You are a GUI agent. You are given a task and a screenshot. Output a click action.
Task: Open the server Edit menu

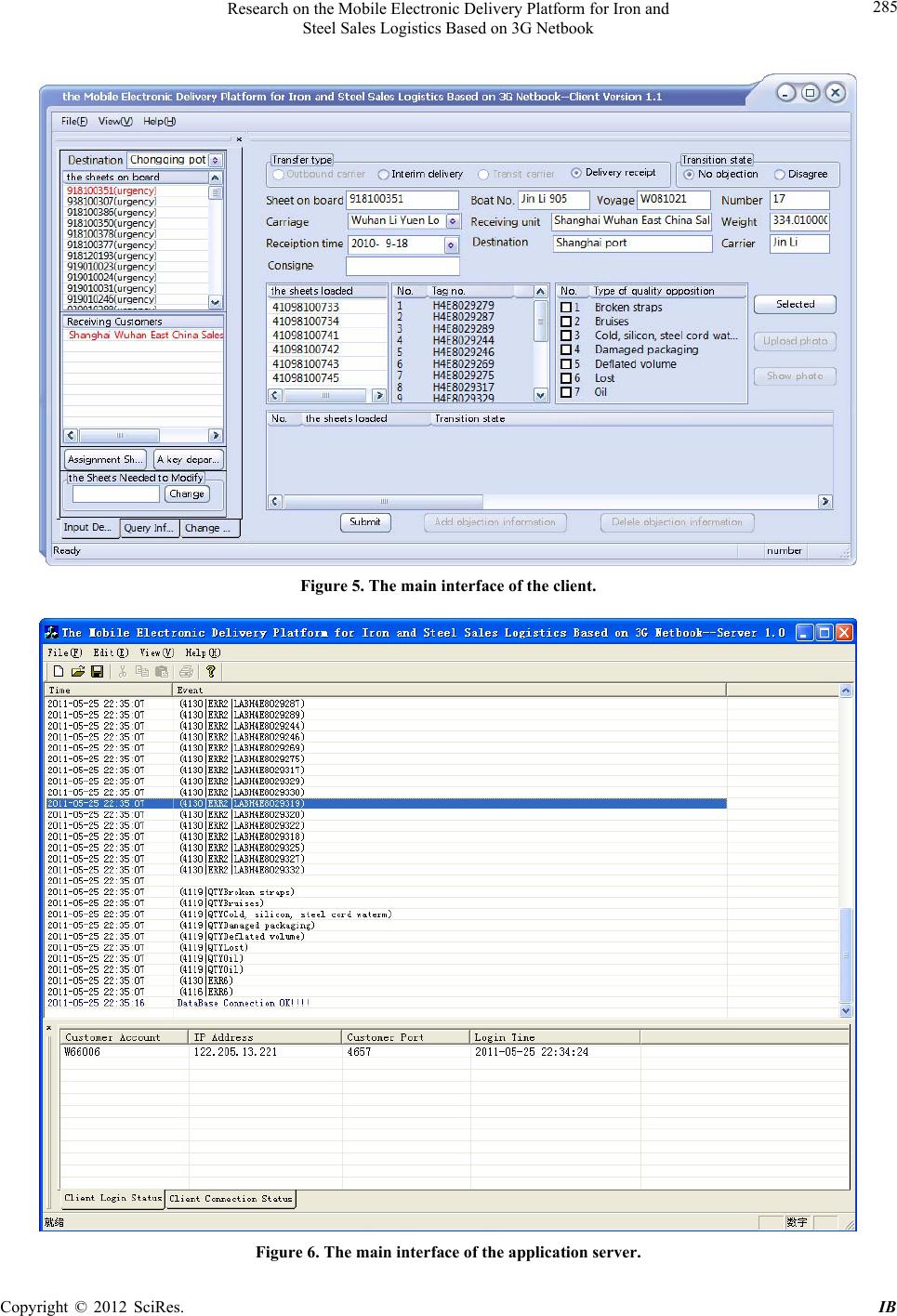[x=111, y=652]
